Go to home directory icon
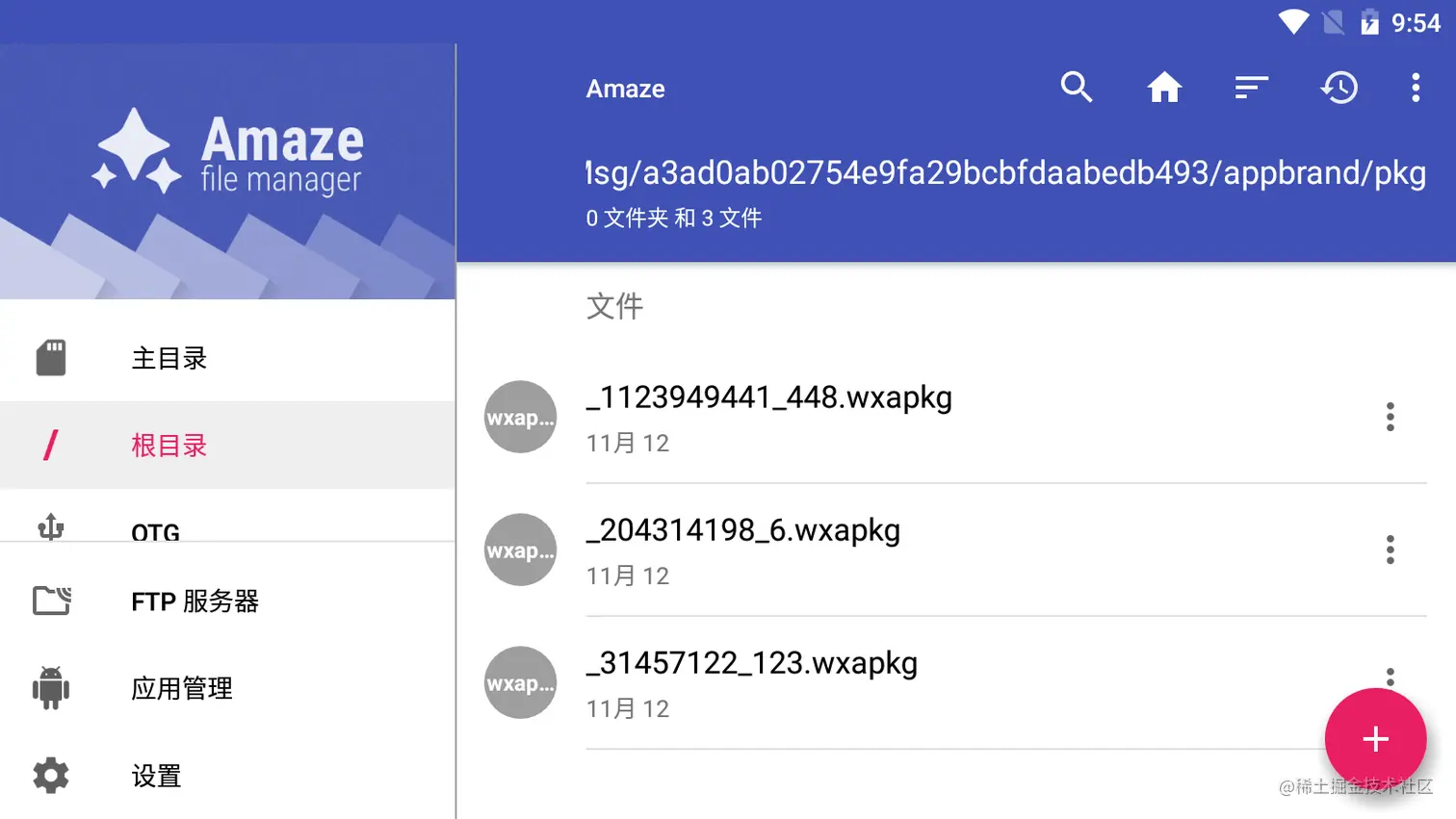Screen dimensions: 1456x819 point(1164,88)
